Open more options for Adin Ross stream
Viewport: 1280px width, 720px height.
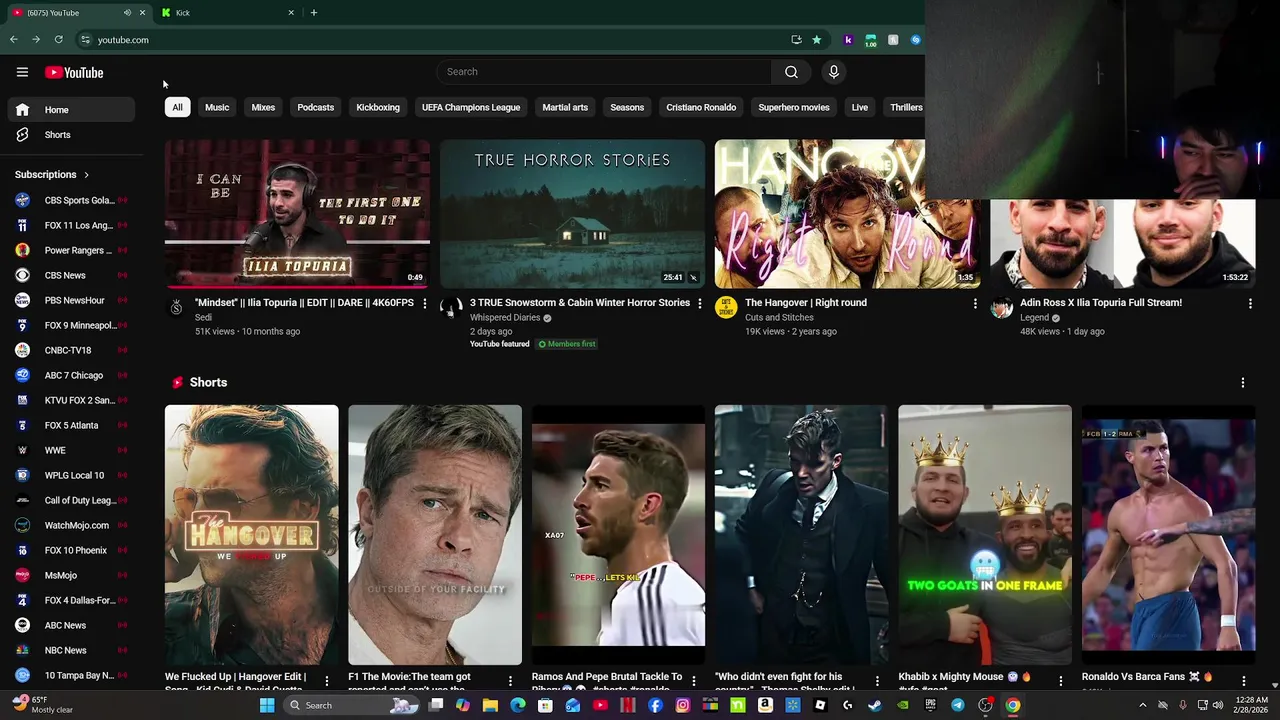tap(1250, 303)
